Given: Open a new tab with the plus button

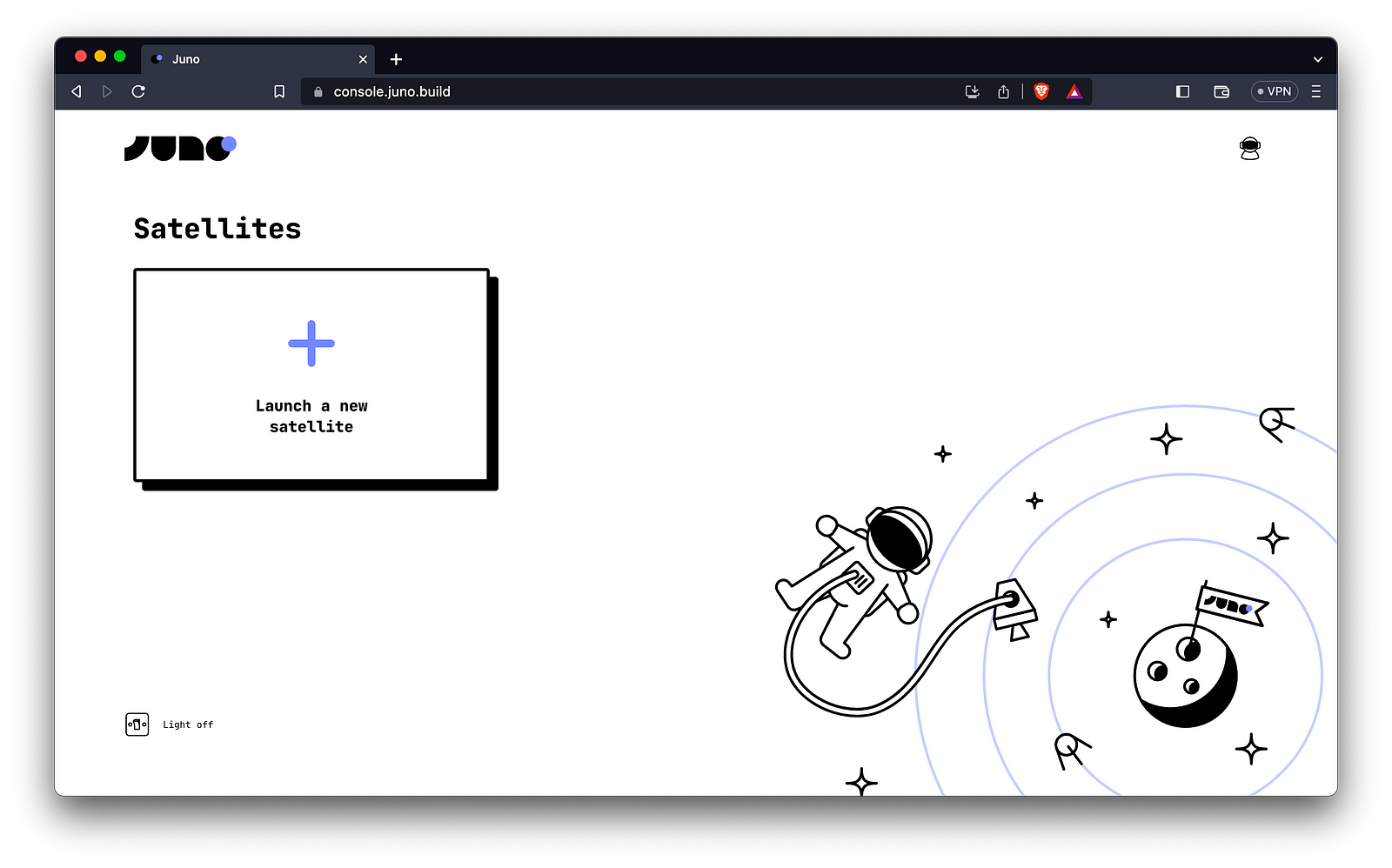Looking at the screenshot, I should (x=396, y=59).
